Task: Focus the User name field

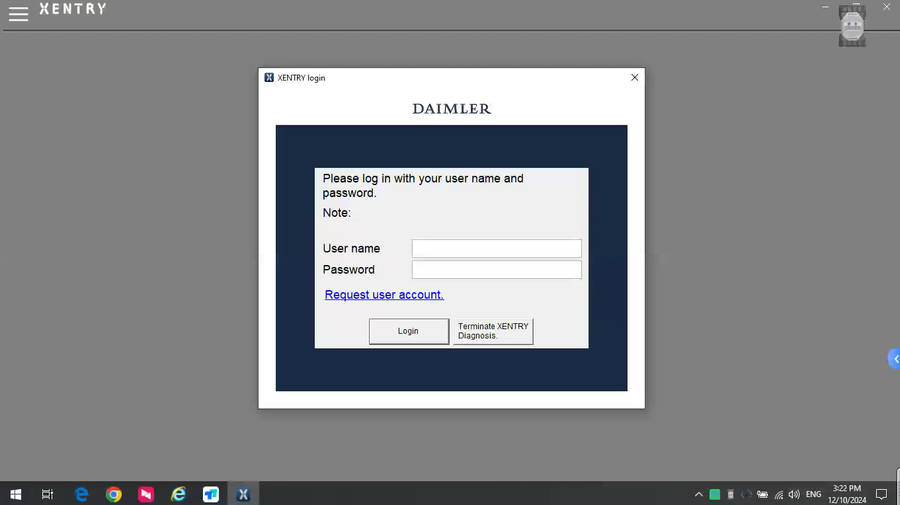Action: click(496, 248)
